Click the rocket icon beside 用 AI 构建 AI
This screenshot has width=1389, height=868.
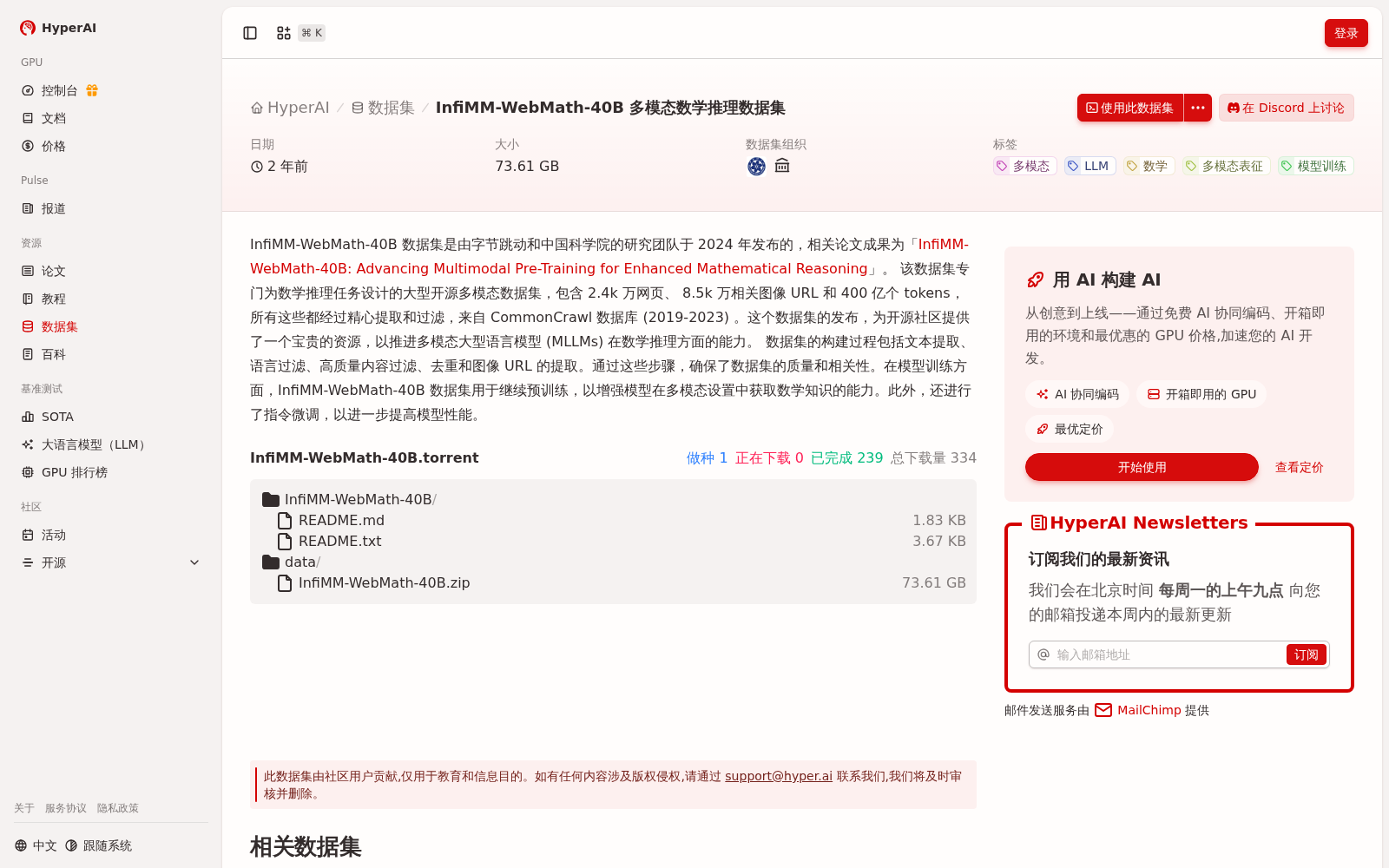coord(1036,279)
